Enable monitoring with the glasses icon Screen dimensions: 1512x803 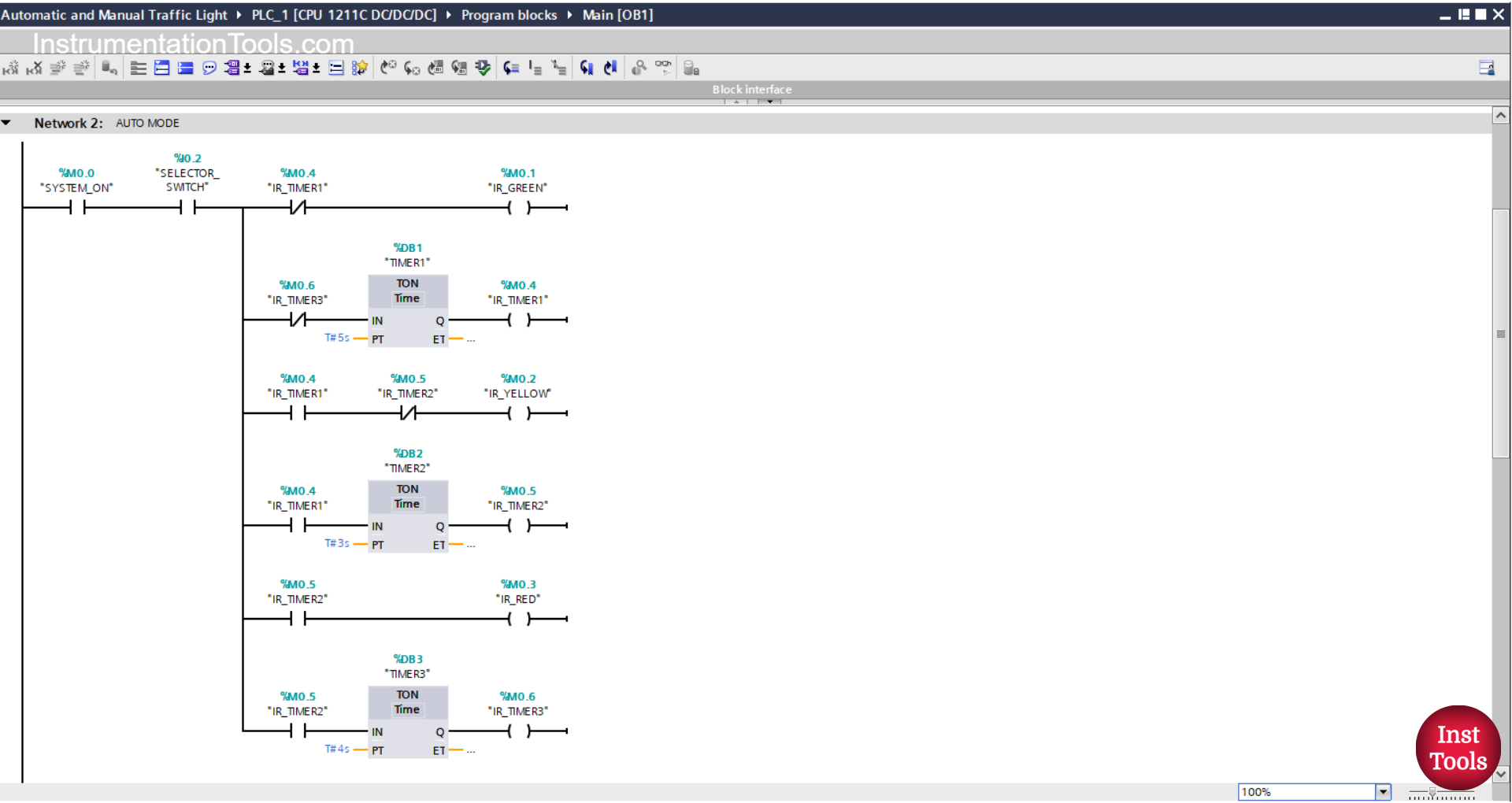point(663,68)
